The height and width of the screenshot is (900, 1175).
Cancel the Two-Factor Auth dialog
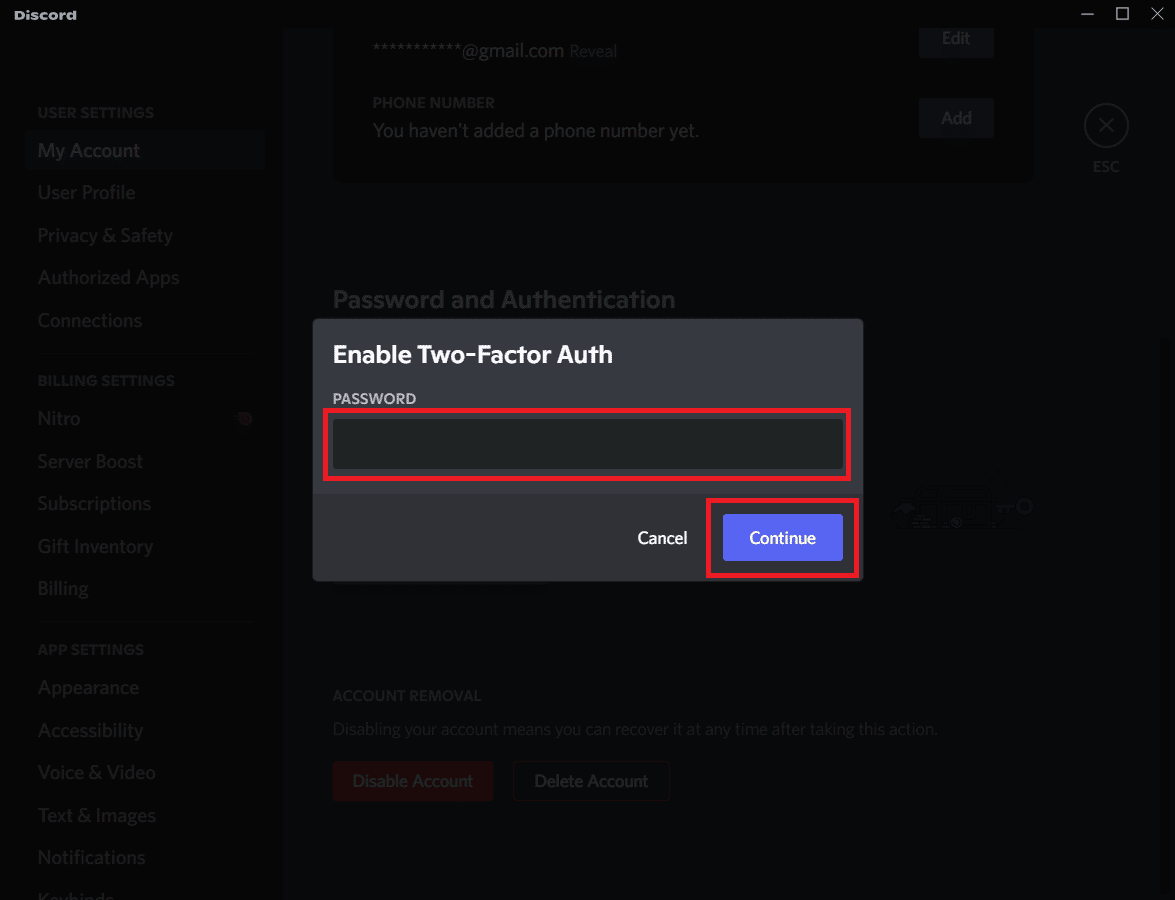point(662,537)
